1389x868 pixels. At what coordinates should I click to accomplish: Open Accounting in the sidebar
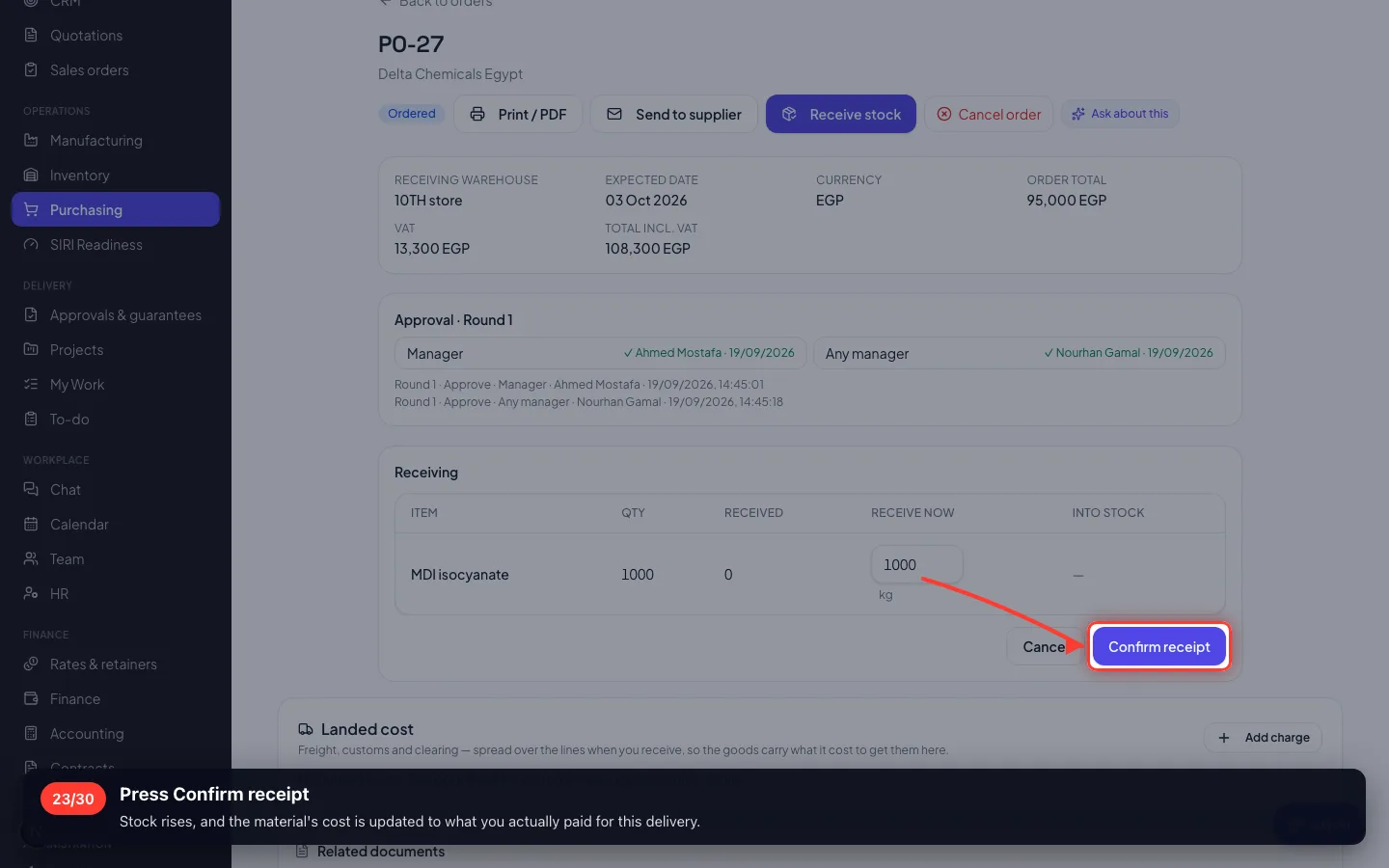point(116,734)
